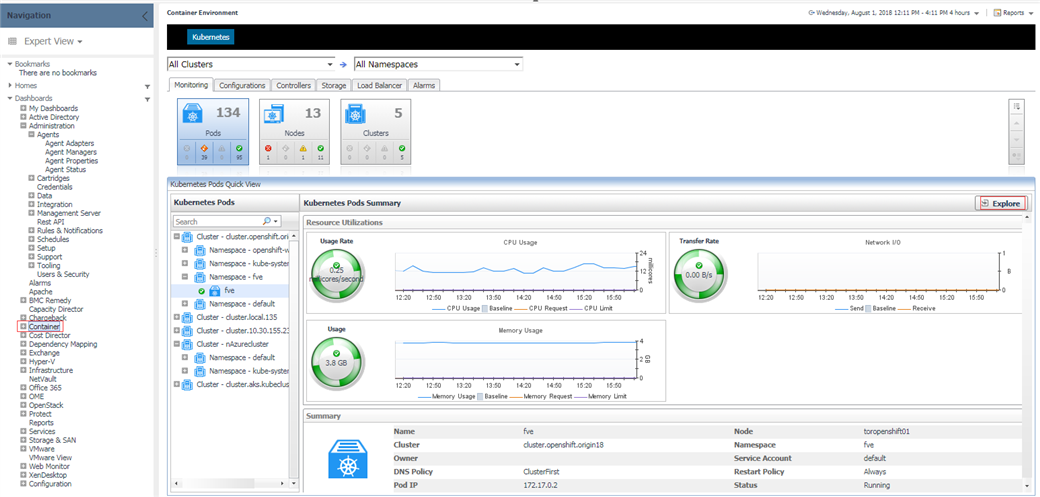Expand the Namespace - openshift-w node

185,250
